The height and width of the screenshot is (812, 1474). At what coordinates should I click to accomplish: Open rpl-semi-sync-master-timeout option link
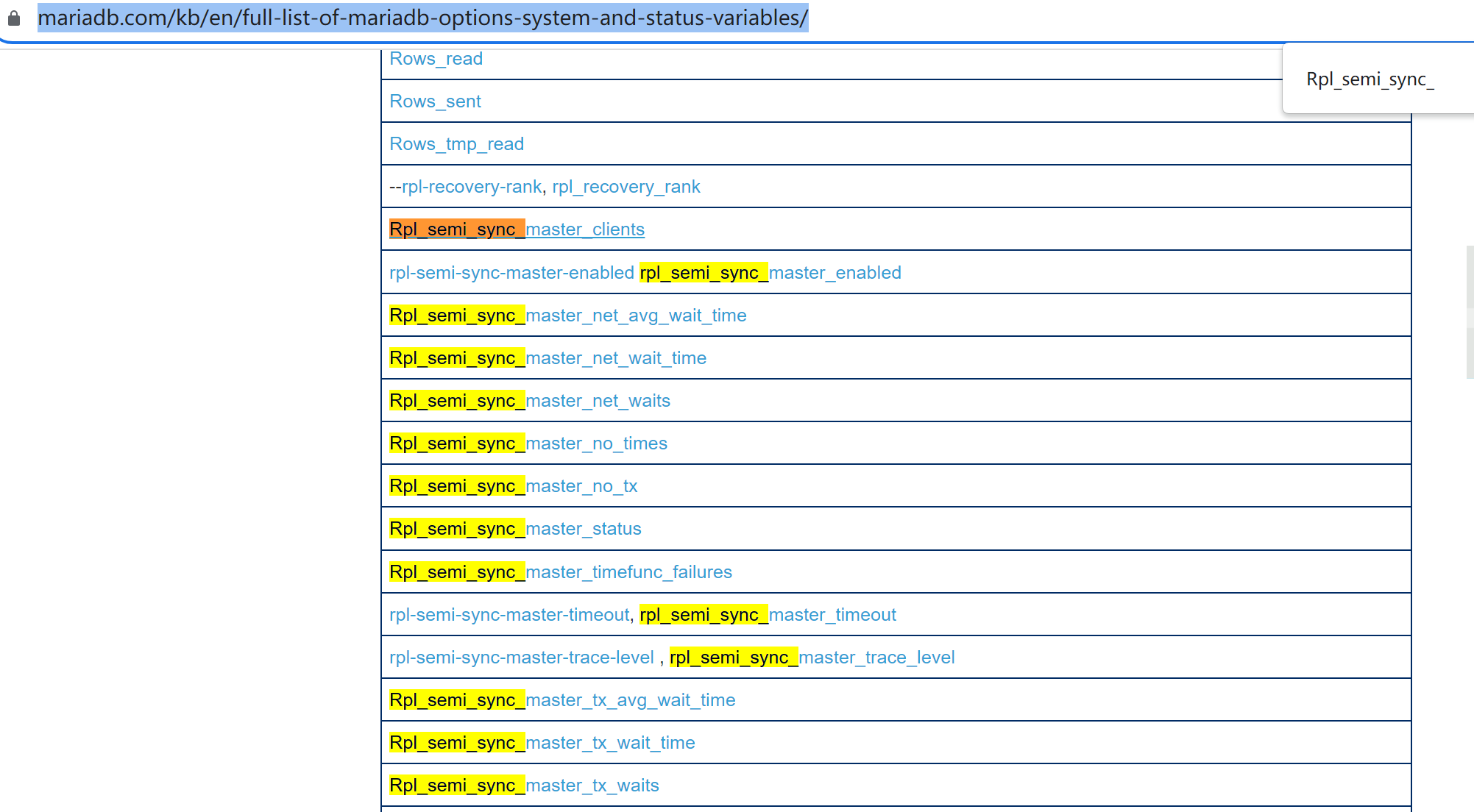[509, 615]
